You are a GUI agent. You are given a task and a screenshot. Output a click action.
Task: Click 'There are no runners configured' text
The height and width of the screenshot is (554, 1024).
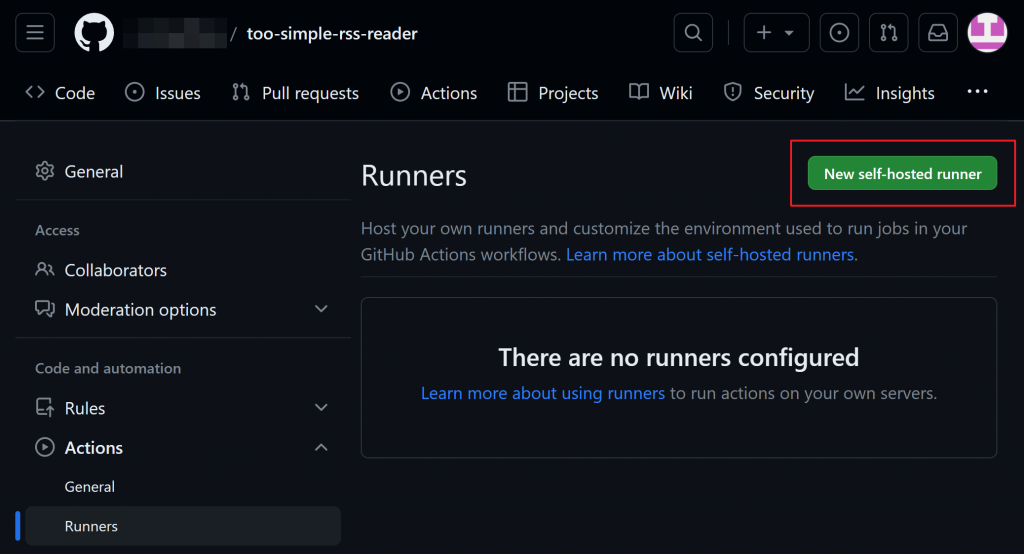679,357
